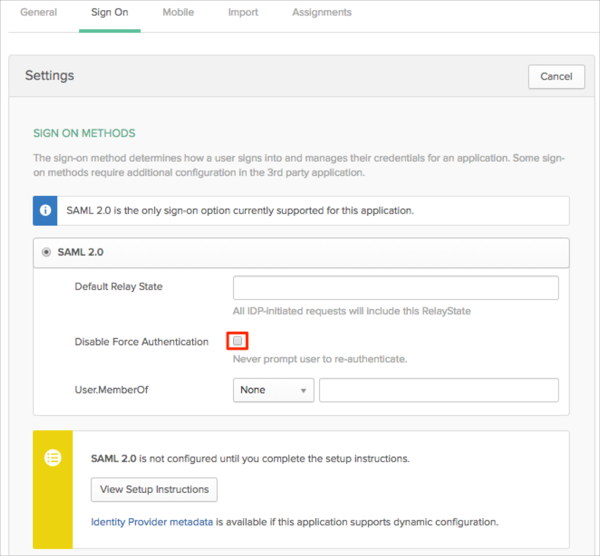Click the Default Relay State label

(x=118, y=287)
